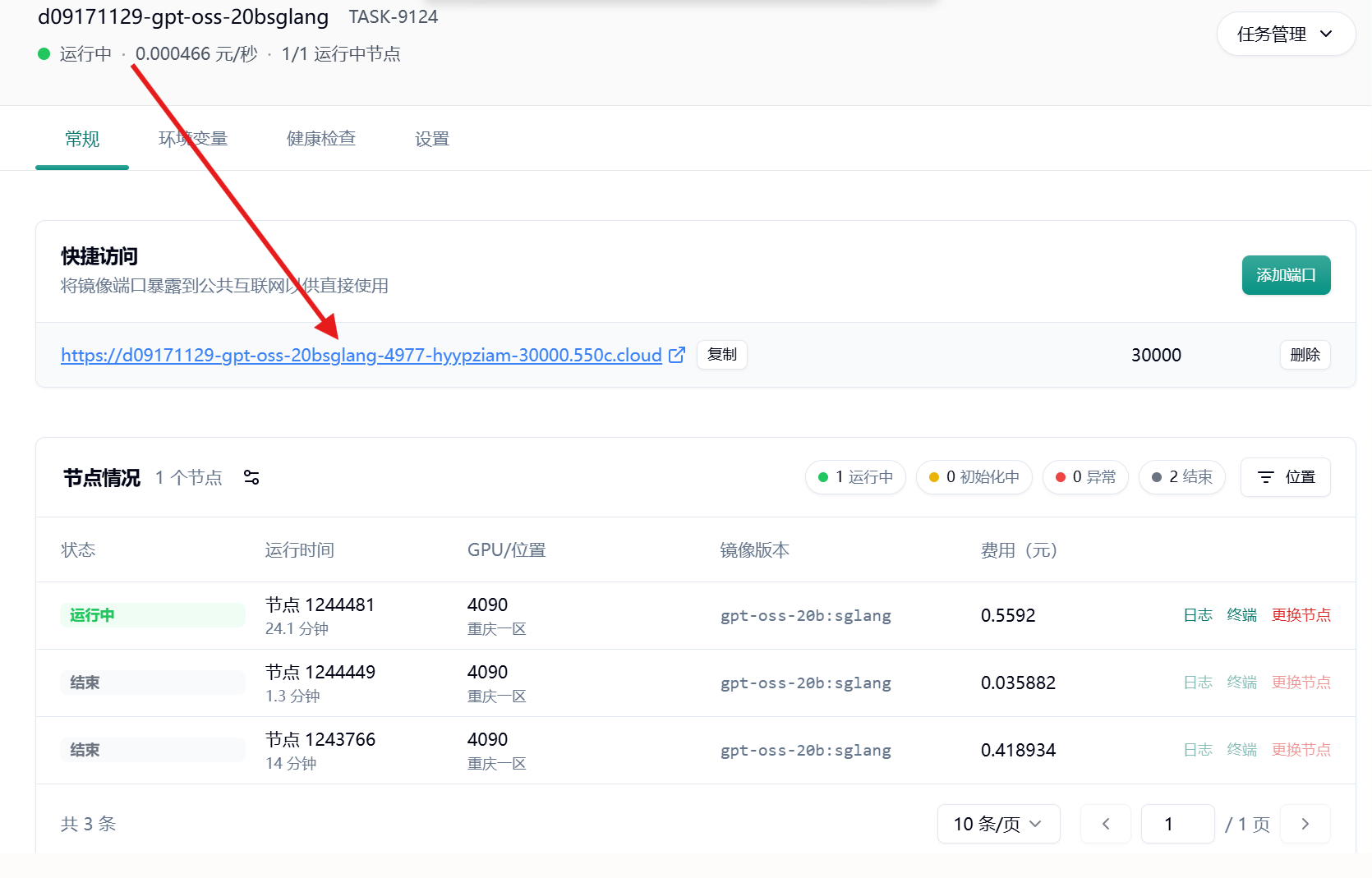
Task: Toggle the 1 运行中 status filter
Action: tap(855, 477)
